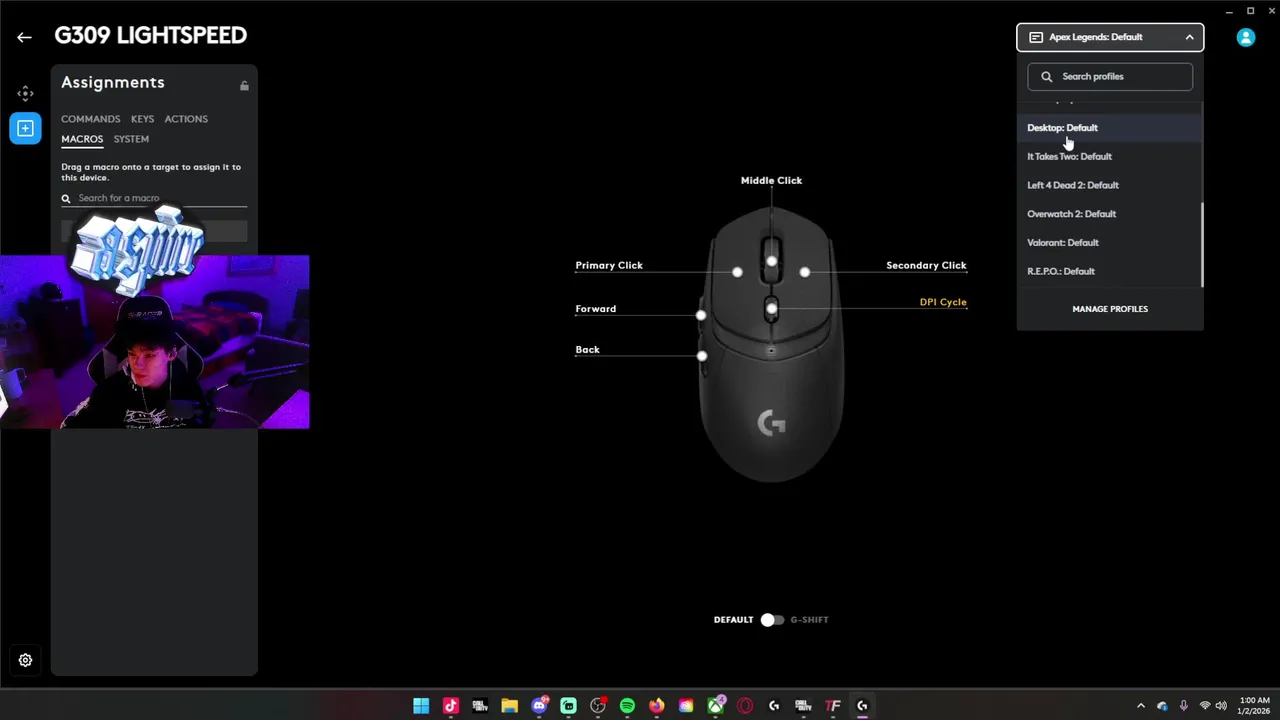1280x720 pixels.
Task: Click the Middle Click label
Action: coord(771,181)
